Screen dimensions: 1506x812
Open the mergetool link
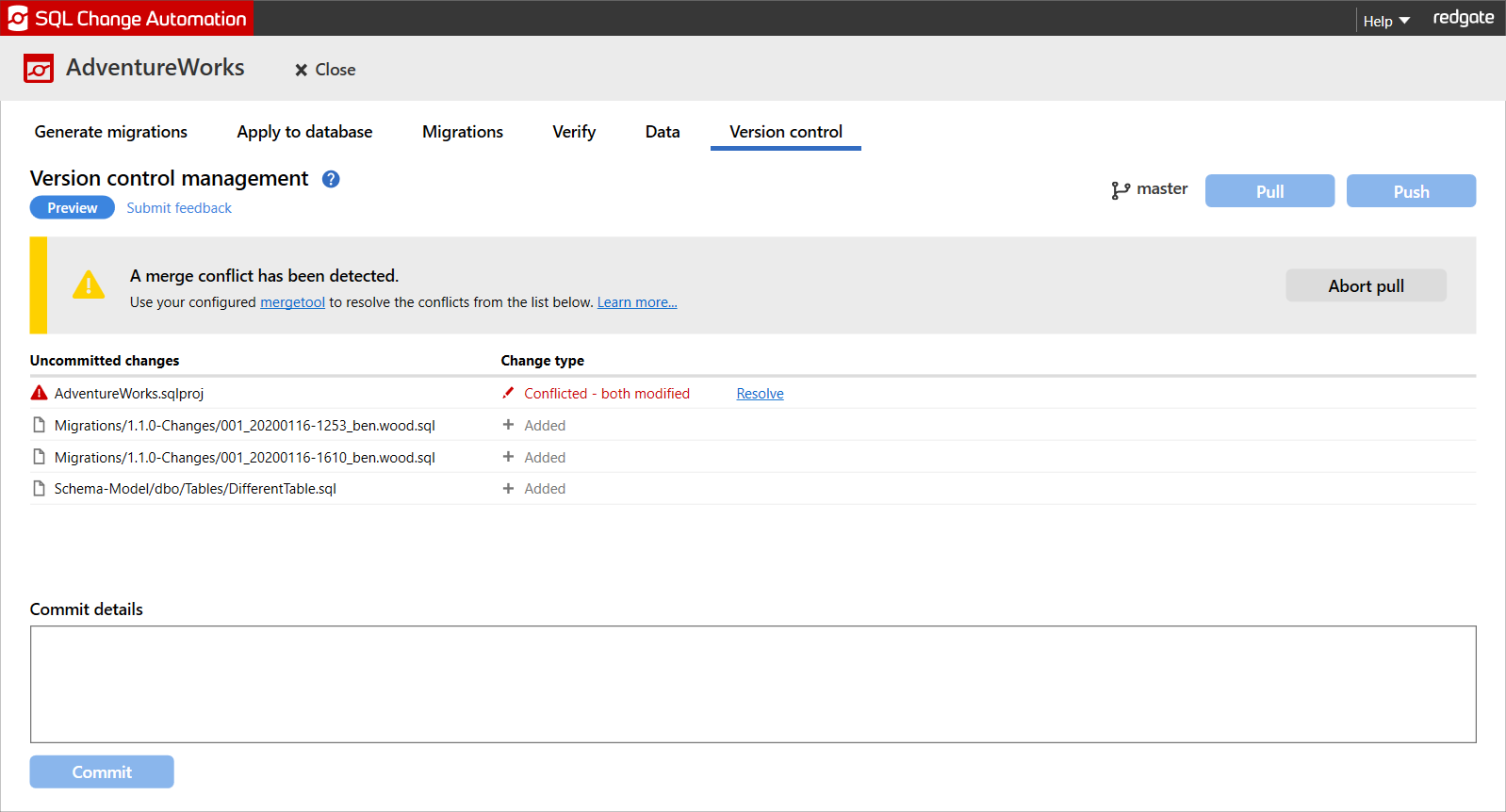coord(292,302)
